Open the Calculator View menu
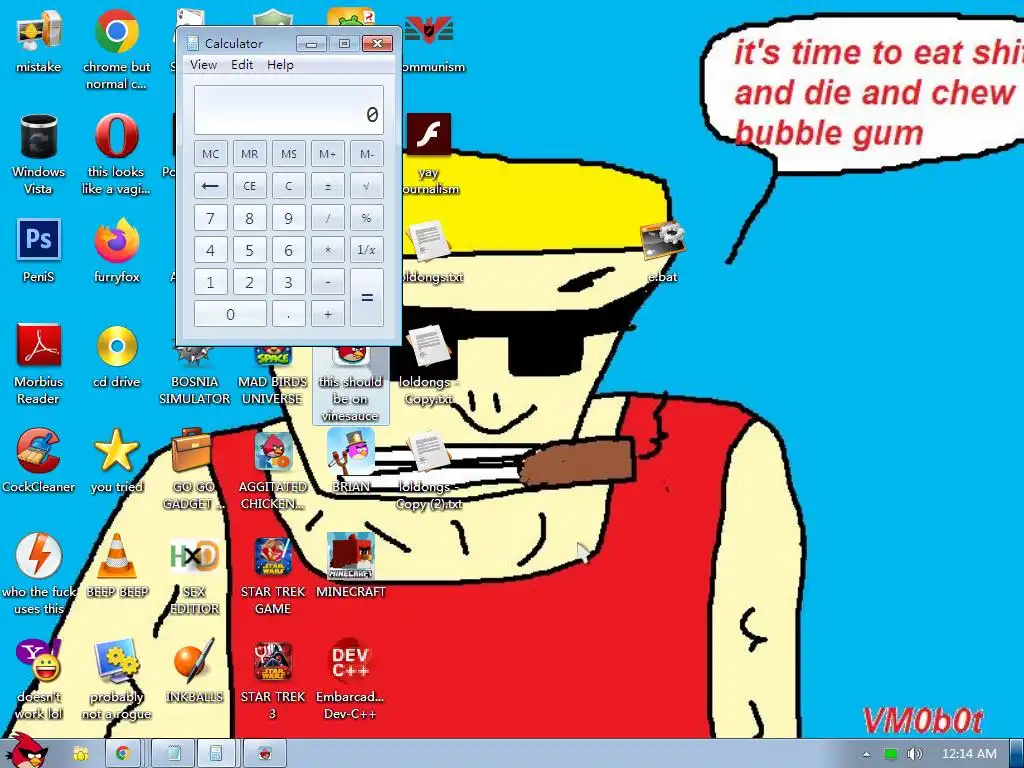The width and height of the screenshot is (1024, 768). tap(203, 65)
